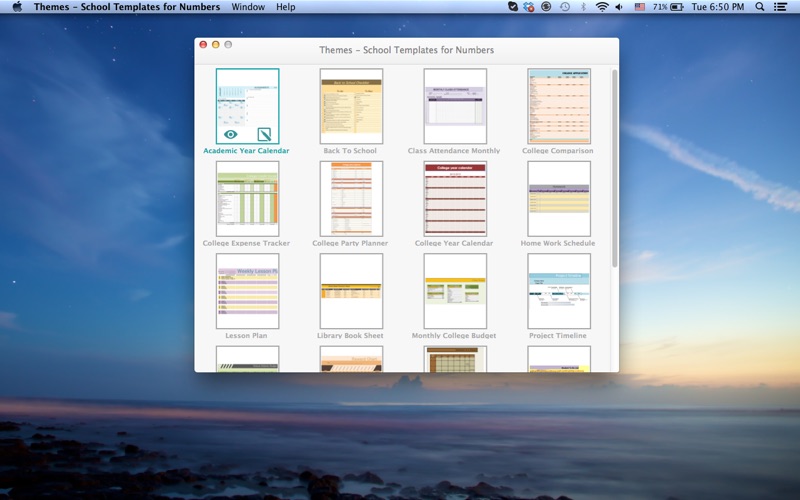Open the volume control in the menu bar
800x500 pixels.
coord(619,7)
